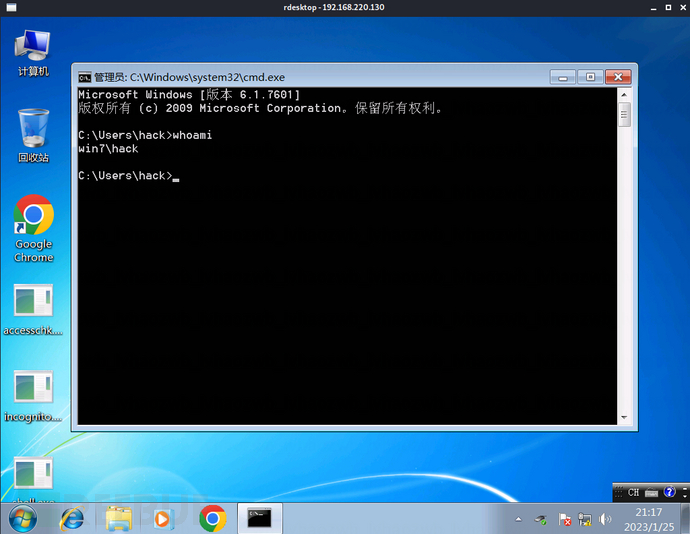
Task: Open Windows Explorer folder taskbar icon
Action: tap(119, 519)
